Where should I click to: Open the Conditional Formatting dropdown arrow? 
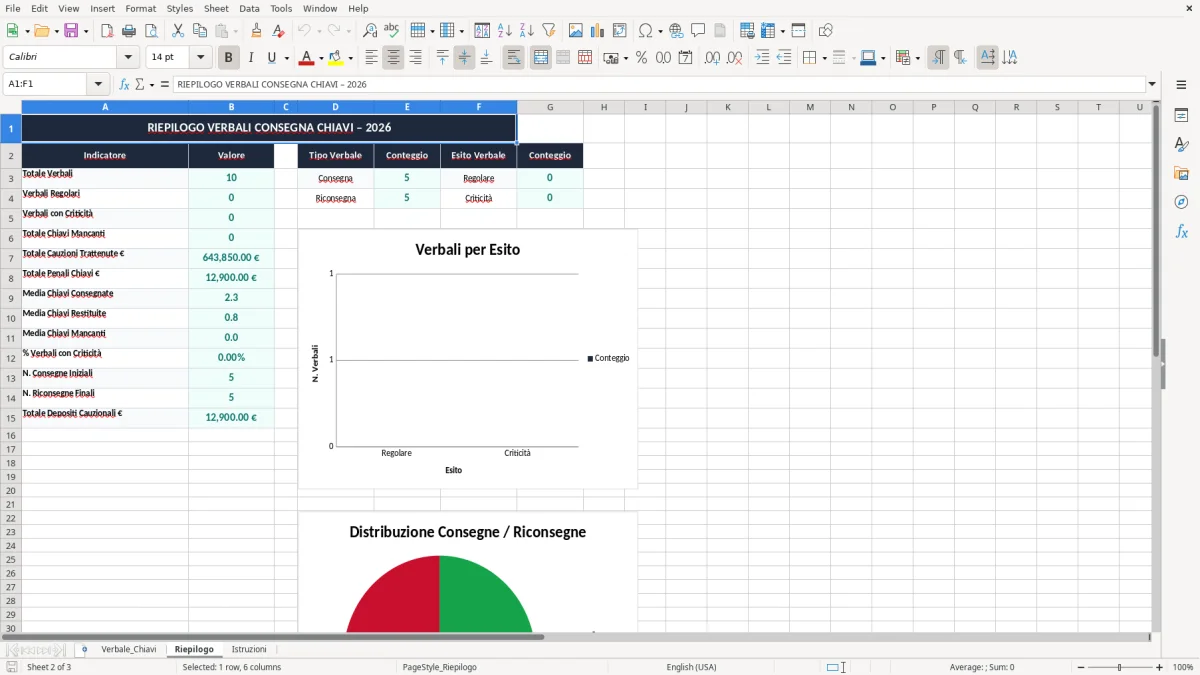(x=917, y=58)
